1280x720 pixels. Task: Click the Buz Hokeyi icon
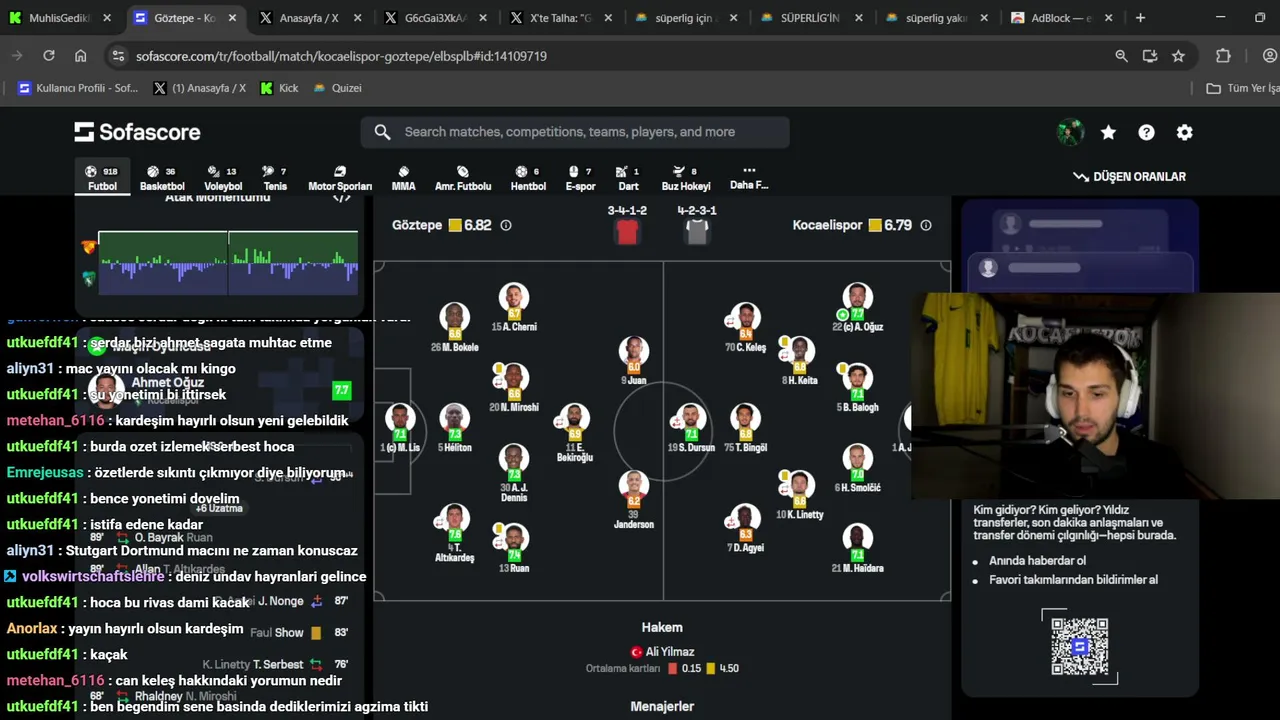click(x=679, y=171)
